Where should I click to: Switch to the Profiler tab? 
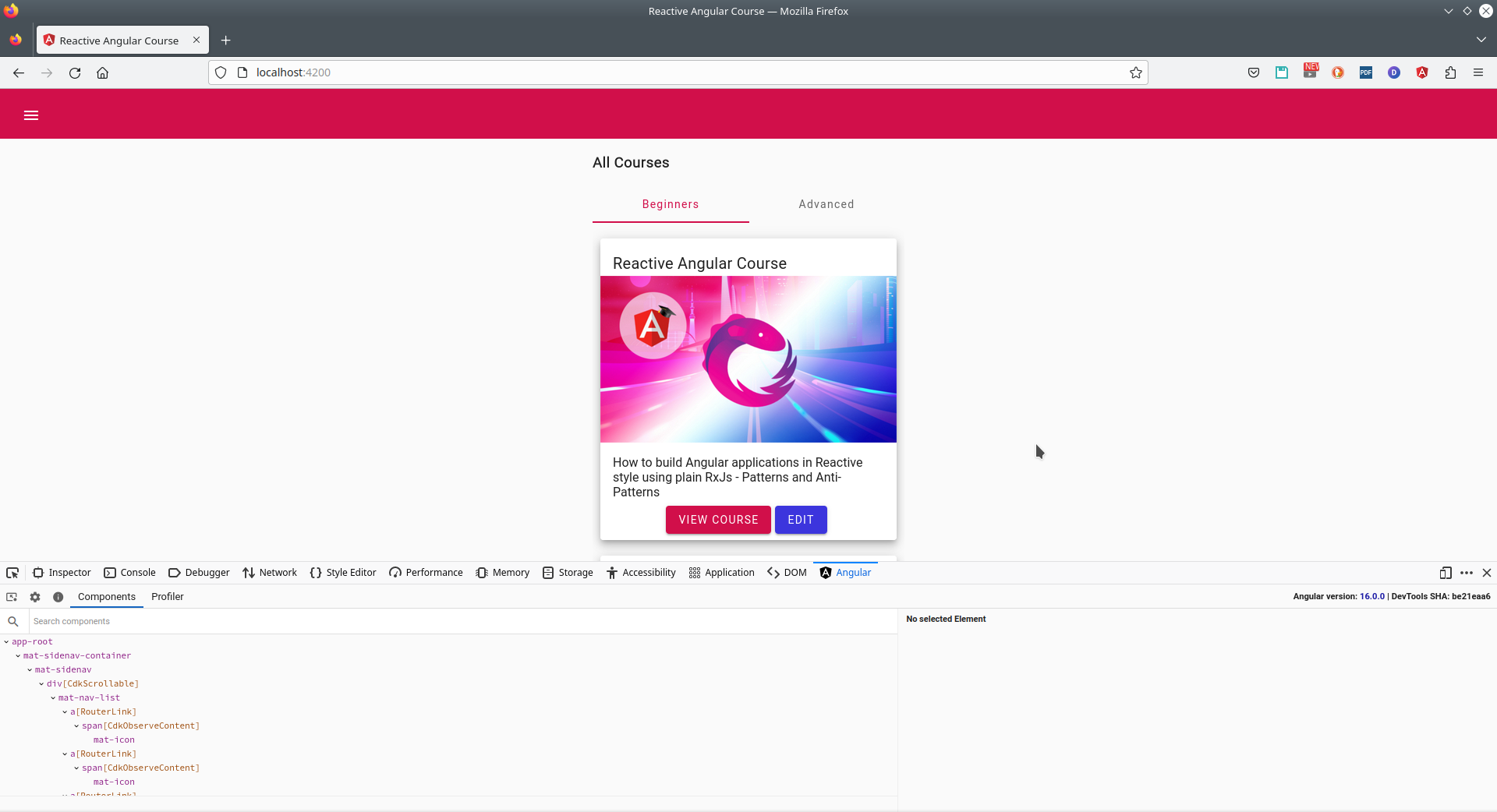click(168, 597)
